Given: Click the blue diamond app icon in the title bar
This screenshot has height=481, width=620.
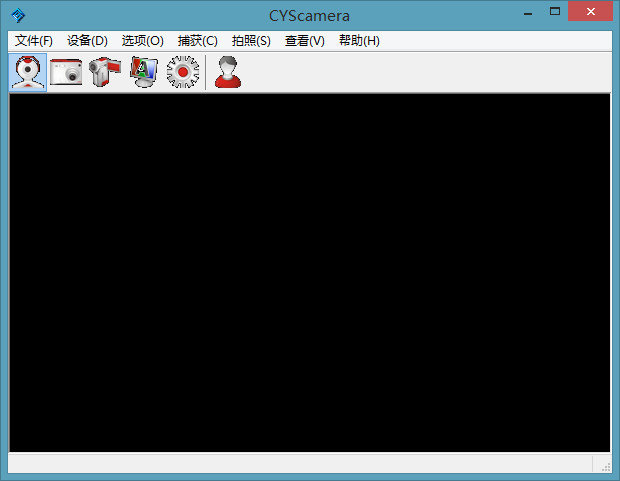Looking at the screenshot, I should click(18, 16).
